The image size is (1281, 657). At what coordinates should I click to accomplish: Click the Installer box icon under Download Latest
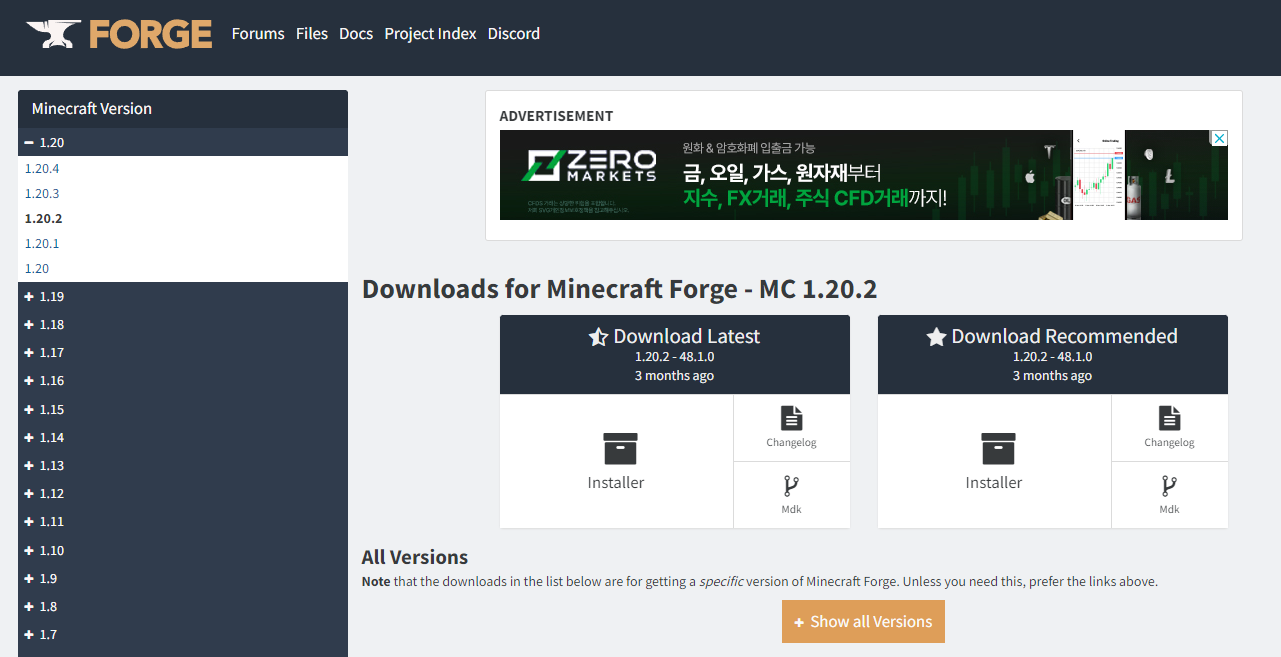(x=620, y=449)
